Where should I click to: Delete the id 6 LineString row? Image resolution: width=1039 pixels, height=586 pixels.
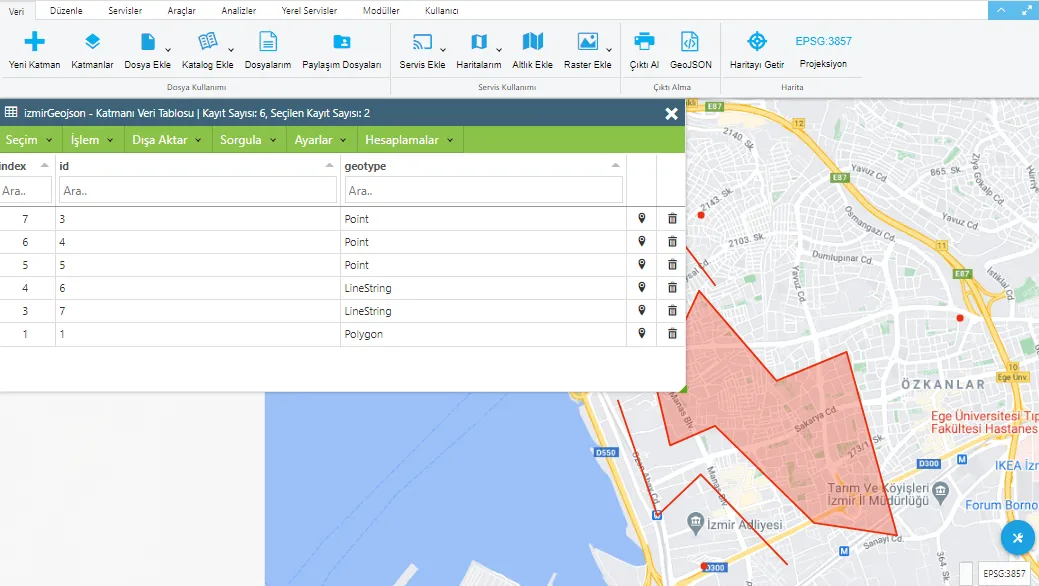(672, 287)
